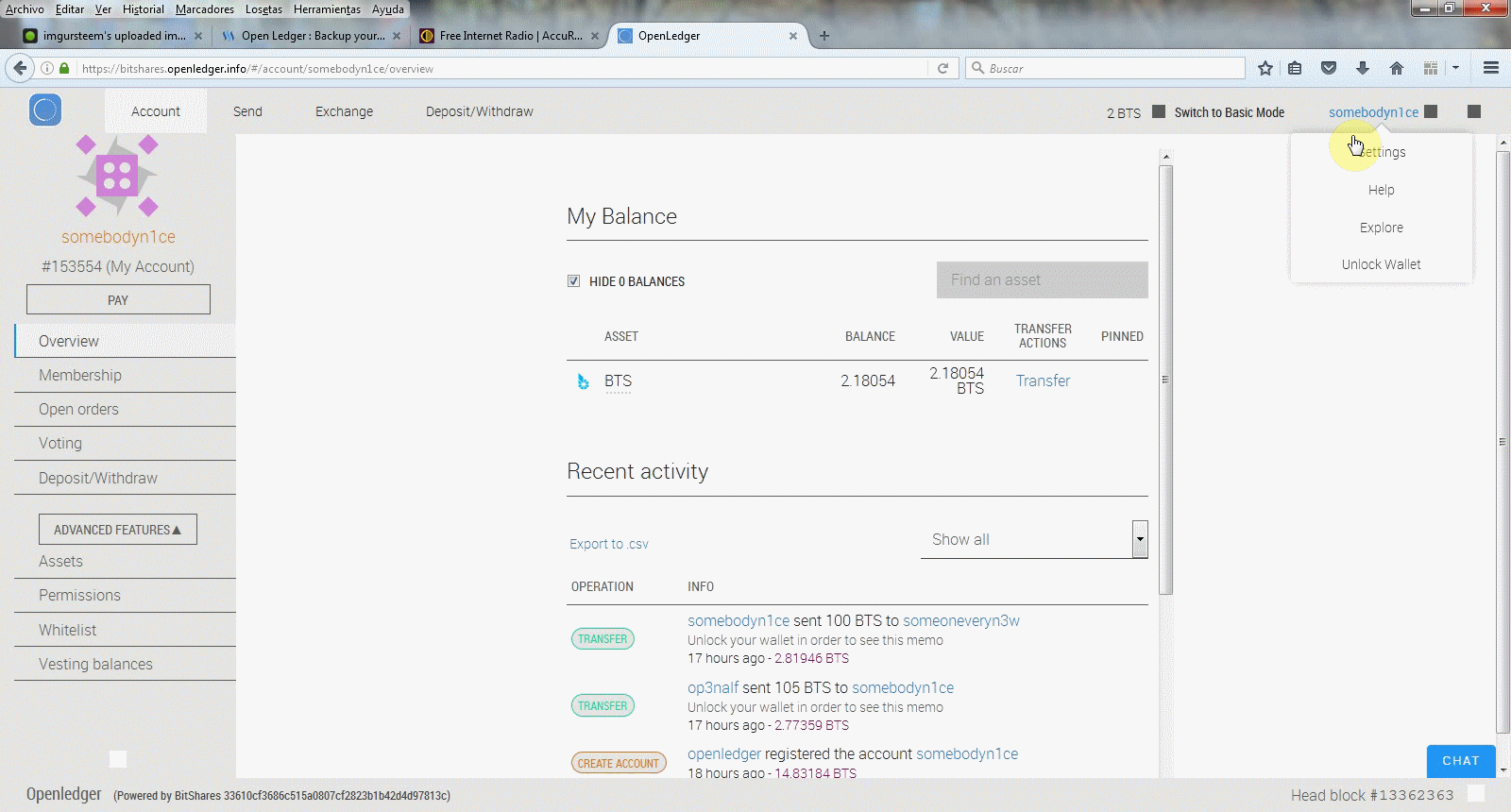Click the BTS asset icon in balance table

click(583, 381)
